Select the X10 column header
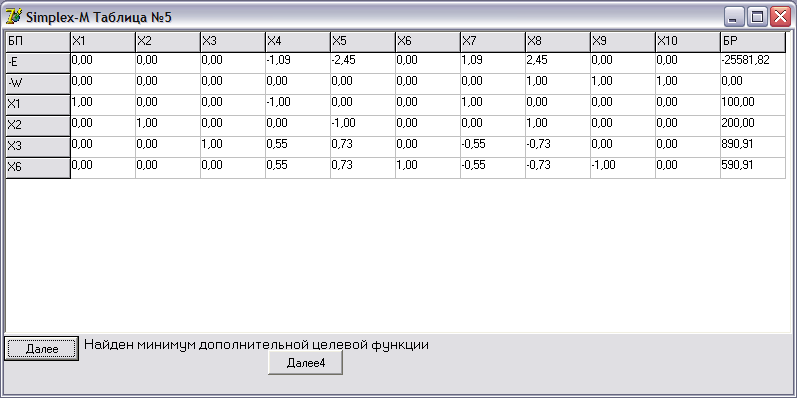The image size is (797, 398). point(688,42)
